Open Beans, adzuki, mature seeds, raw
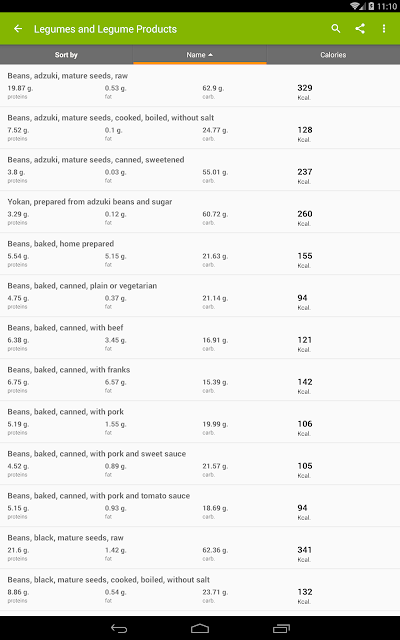Screen dimensions: 400x640 (x=200, y=86)
